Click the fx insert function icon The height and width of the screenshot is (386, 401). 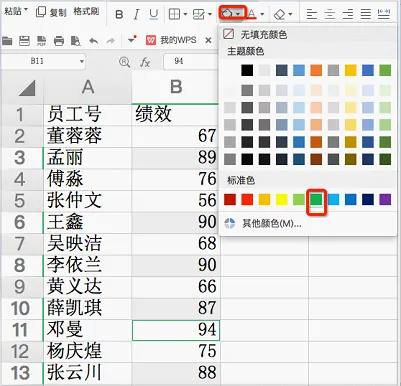[145, 62]
